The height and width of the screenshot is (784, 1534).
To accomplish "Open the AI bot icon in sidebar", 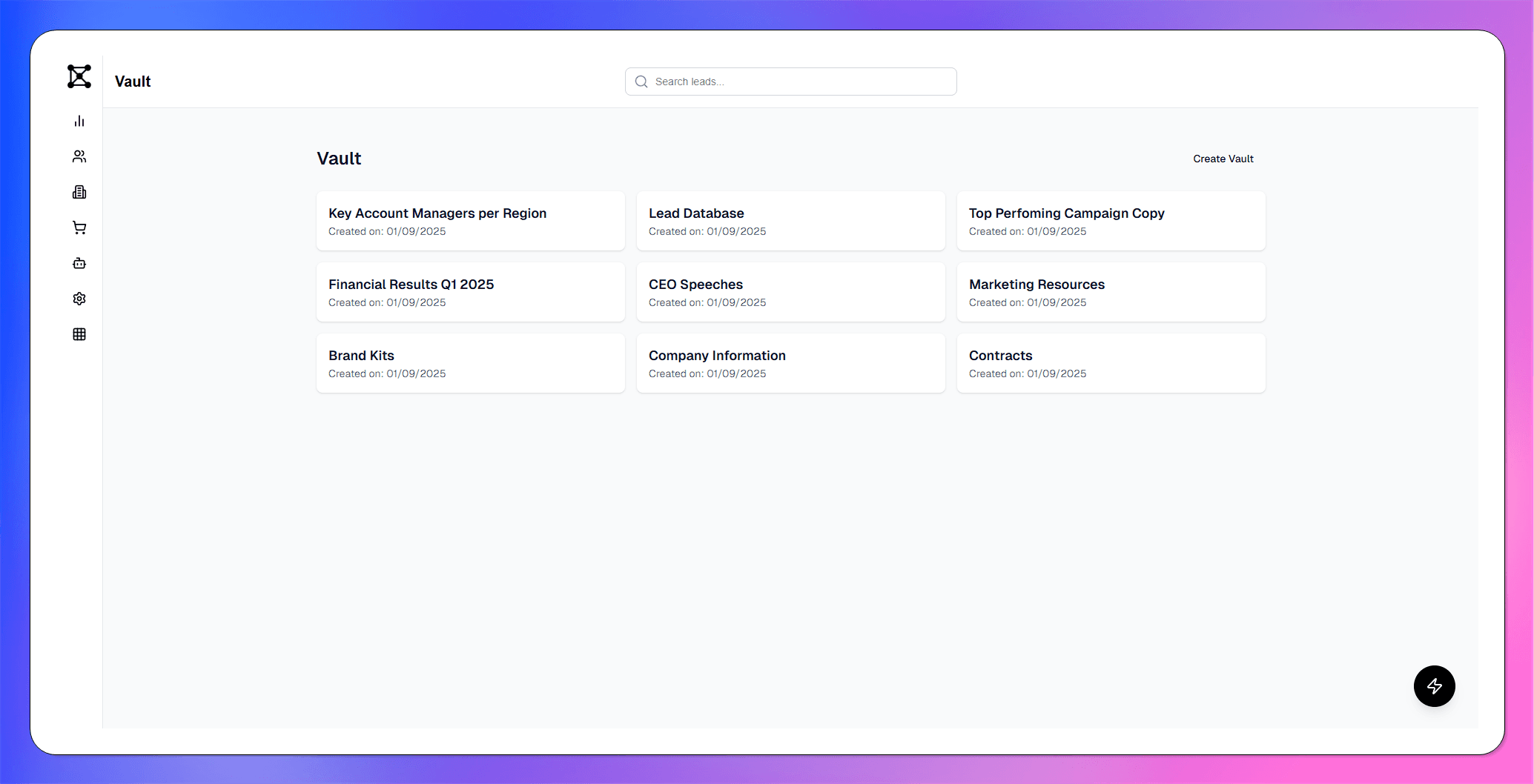I will [x=79, y=263].
